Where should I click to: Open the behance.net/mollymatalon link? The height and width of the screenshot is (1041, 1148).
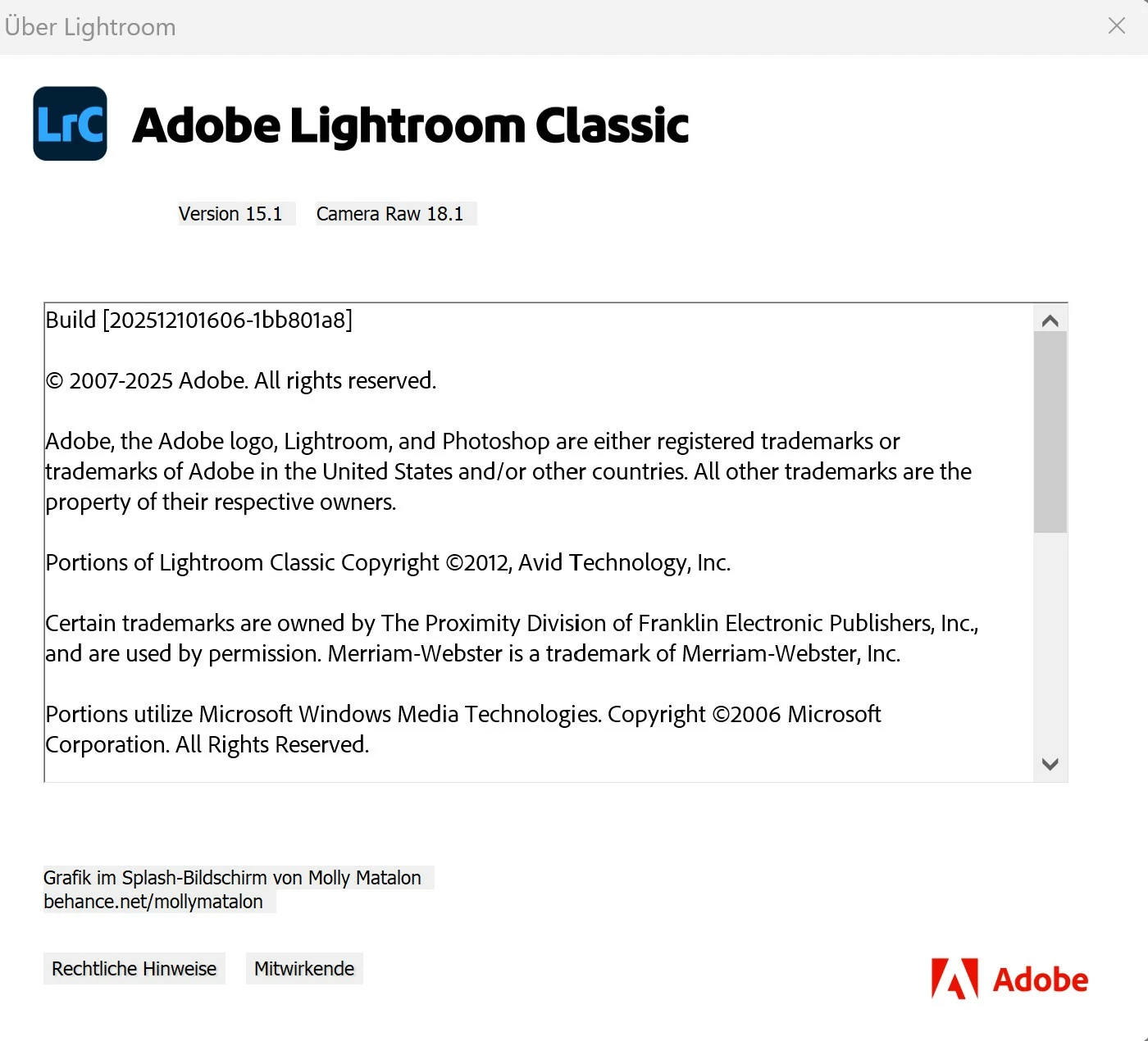[153, 902]
